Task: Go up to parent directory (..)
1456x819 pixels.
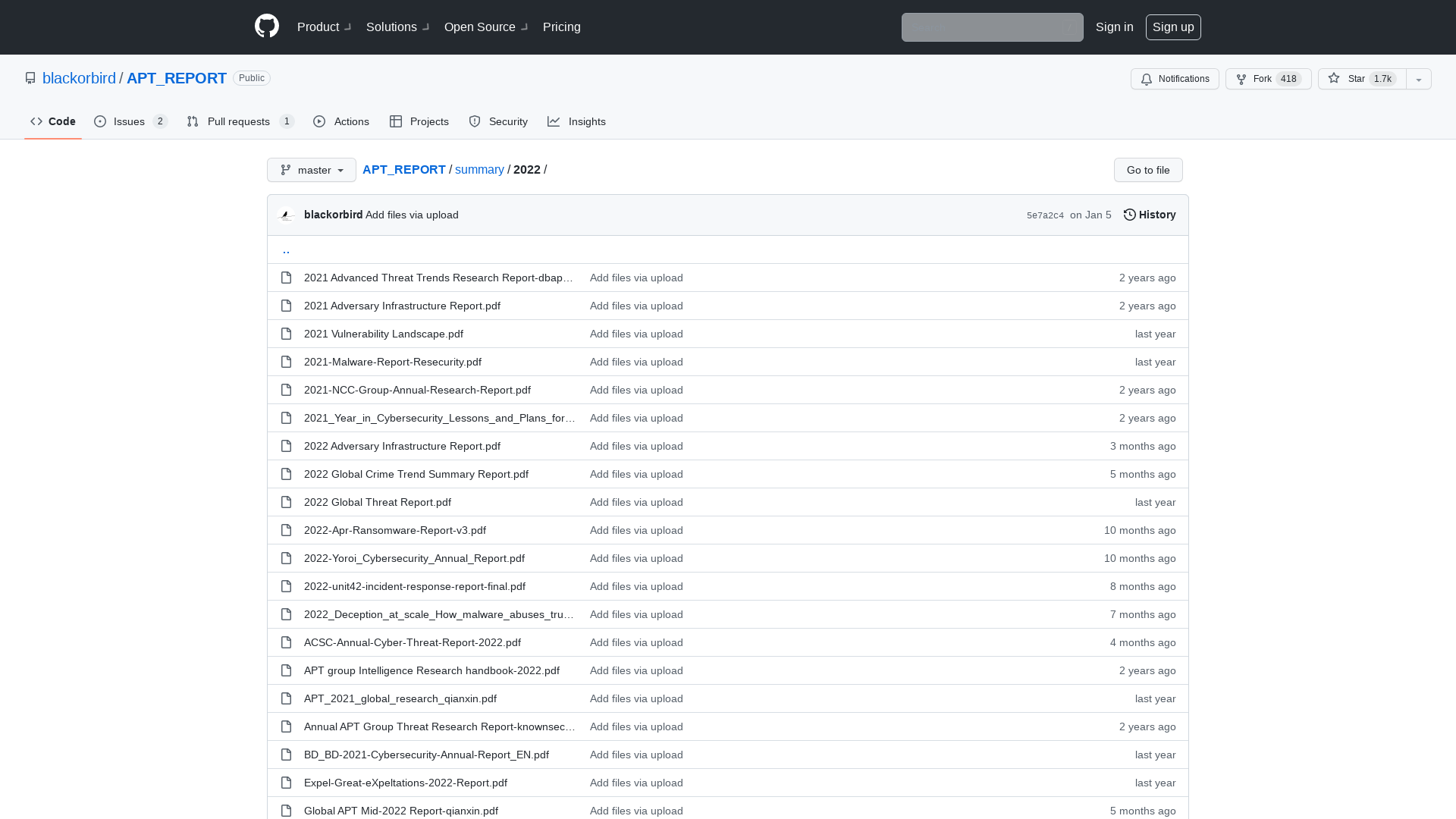Action: click(x=286, y=249)
